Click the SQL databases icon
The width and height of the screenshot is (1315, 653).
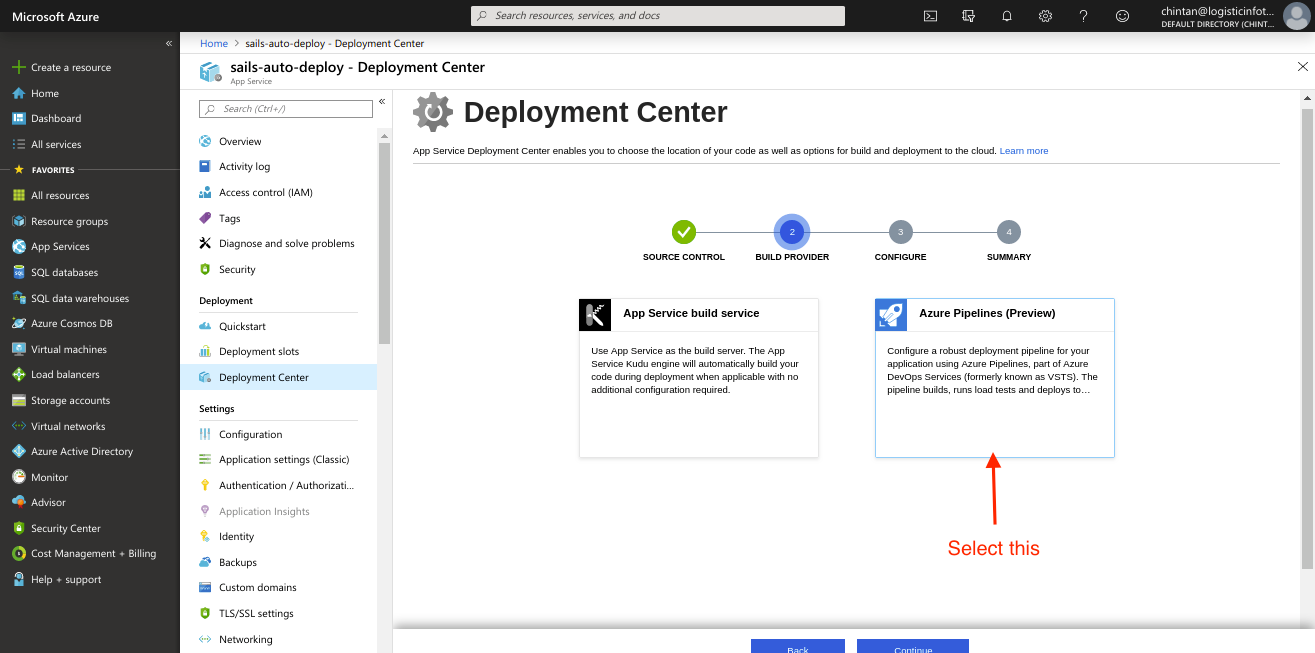(x=18, y=272)
